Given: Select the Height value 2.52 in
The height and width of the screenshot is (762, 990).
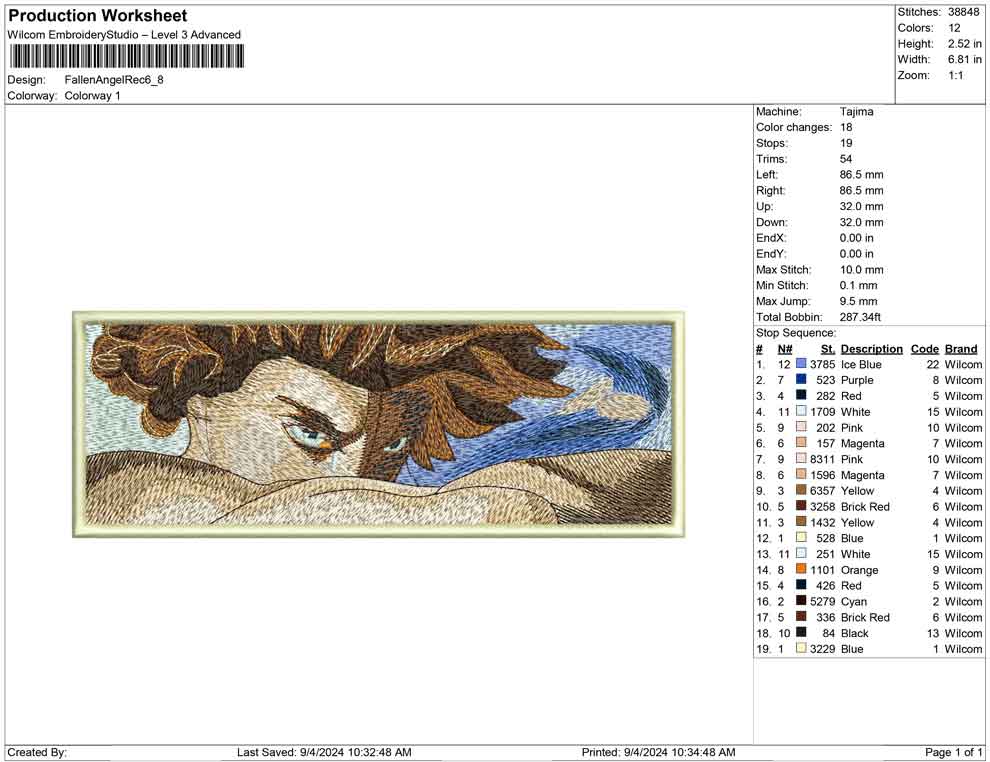Looking at the screenshot, I should coord(964,44).
